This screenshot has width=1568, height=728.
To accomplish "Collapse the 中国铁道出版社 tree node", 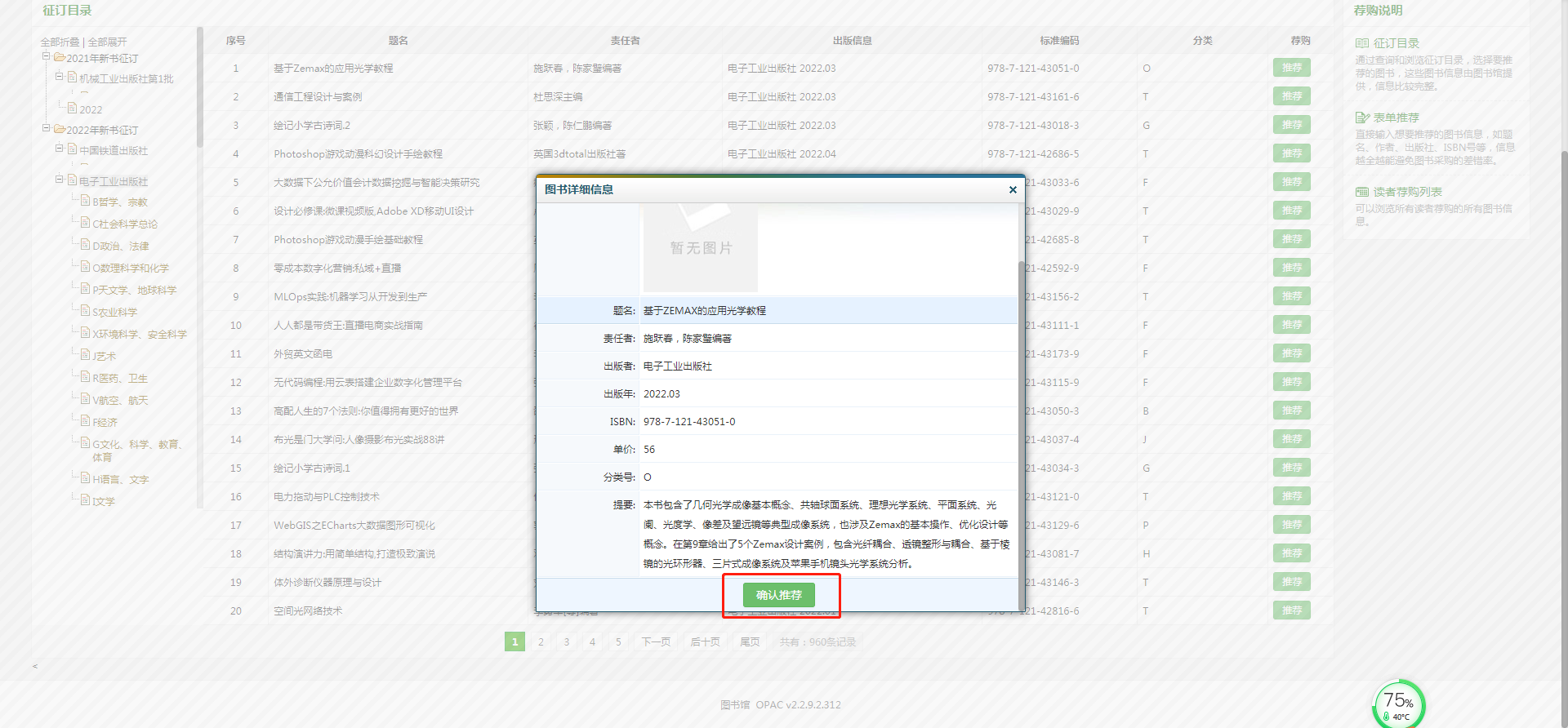I will [x=60, y=149].
